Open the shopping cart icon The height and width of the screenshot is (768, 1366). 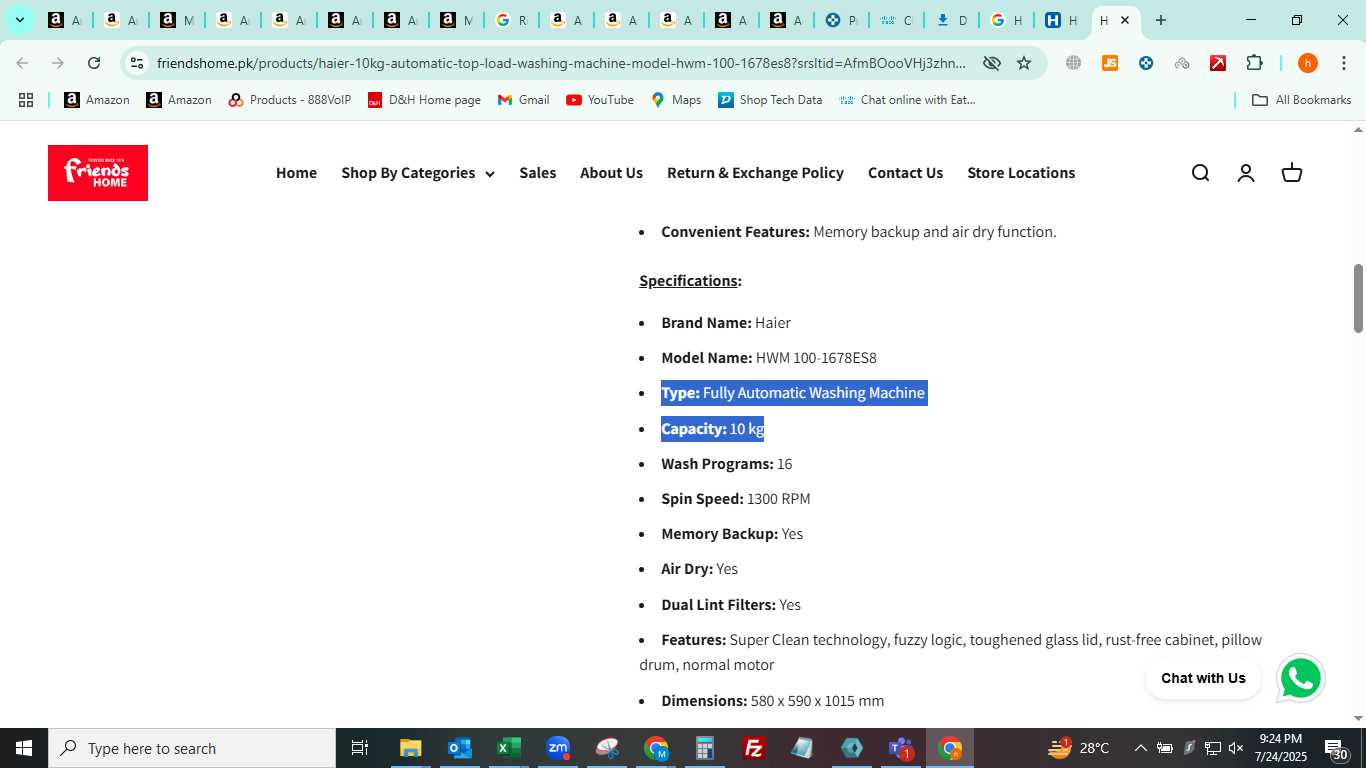(x=1292, y=173)
